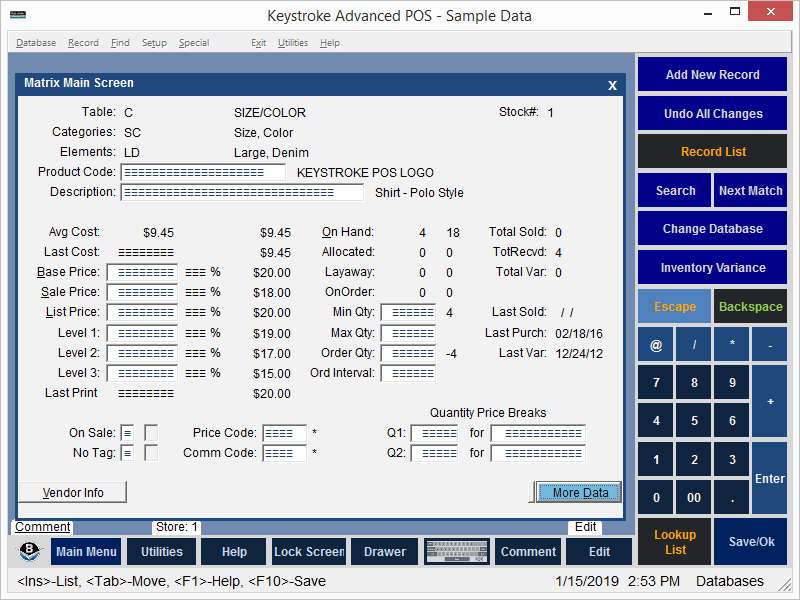This screenshot has height=600, width=800.
Task: Click the Add New Record button
Action: 712,75
